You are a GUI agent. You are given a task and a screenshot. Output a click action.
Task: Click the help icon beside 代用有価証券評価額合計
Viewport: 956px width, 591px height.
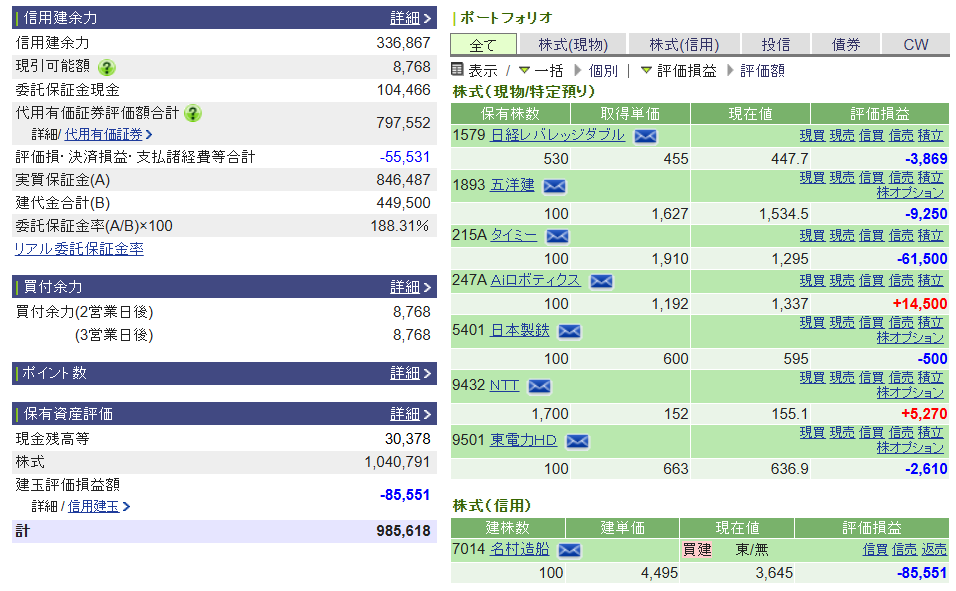(193, 113)
